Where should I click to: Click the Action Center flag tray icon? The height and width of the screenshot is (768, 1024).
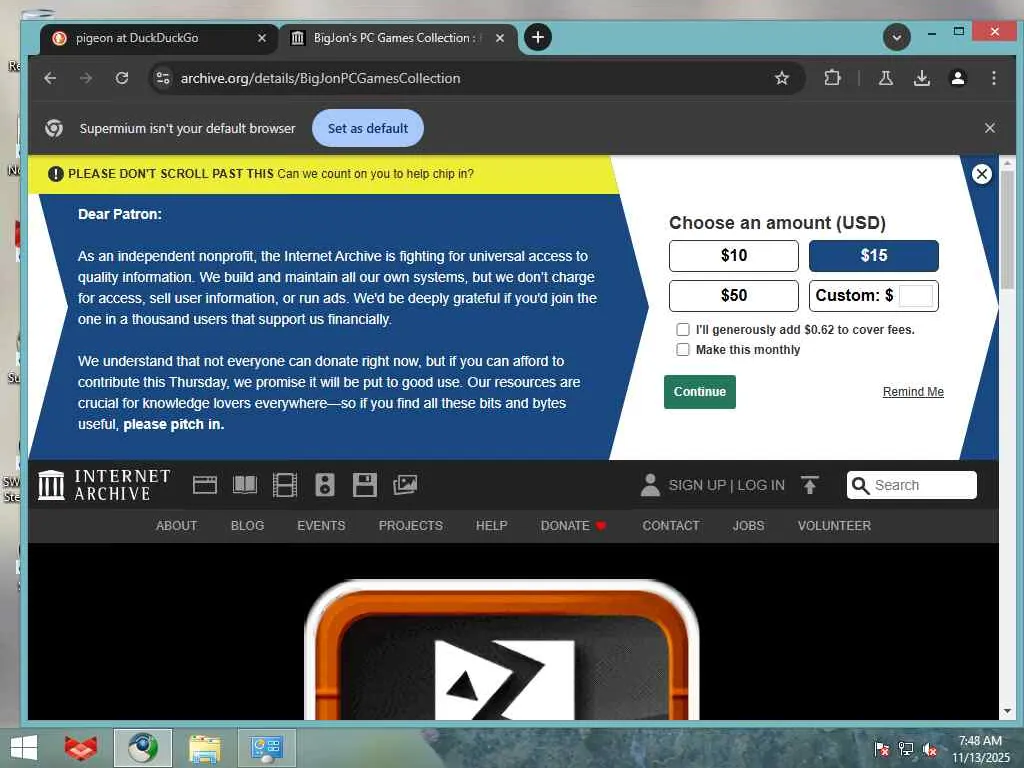click(882, 749)
